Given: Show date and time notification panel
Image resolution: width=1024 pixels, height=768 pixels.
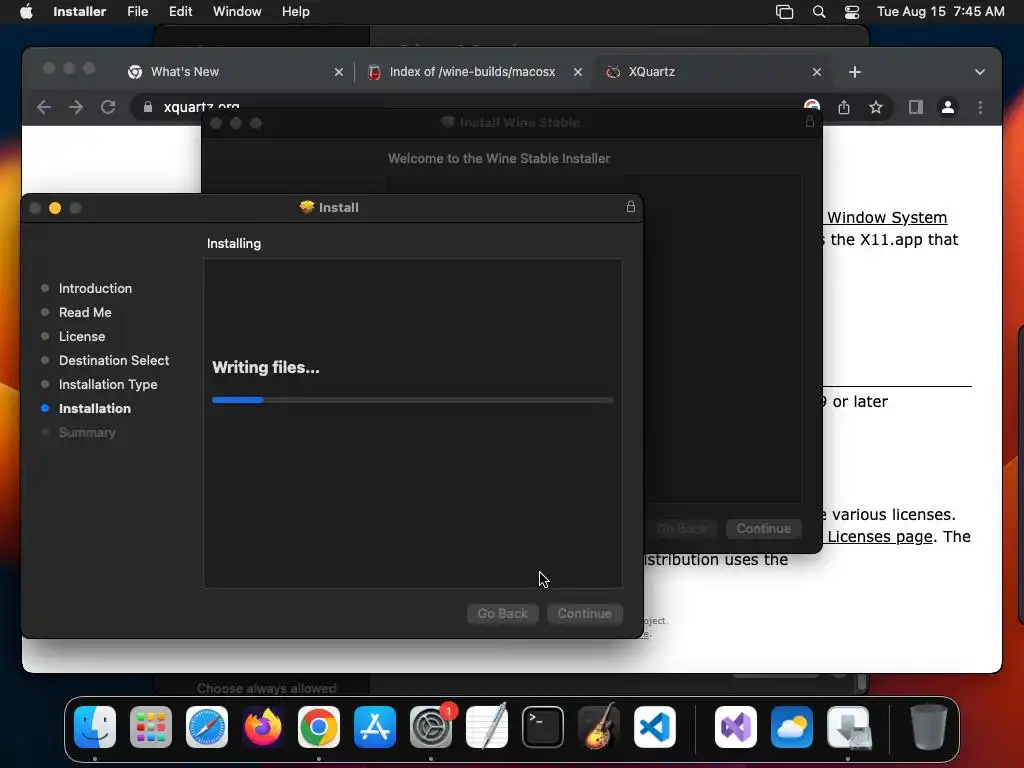Looking at the screenshot, I should pos(940,11).
